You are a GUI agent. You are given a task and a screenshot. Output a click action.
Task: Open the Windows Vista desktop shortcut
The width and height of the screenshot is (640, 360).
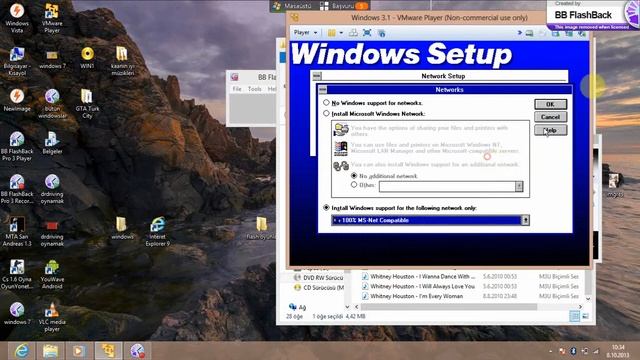click(x=17, y=18)
